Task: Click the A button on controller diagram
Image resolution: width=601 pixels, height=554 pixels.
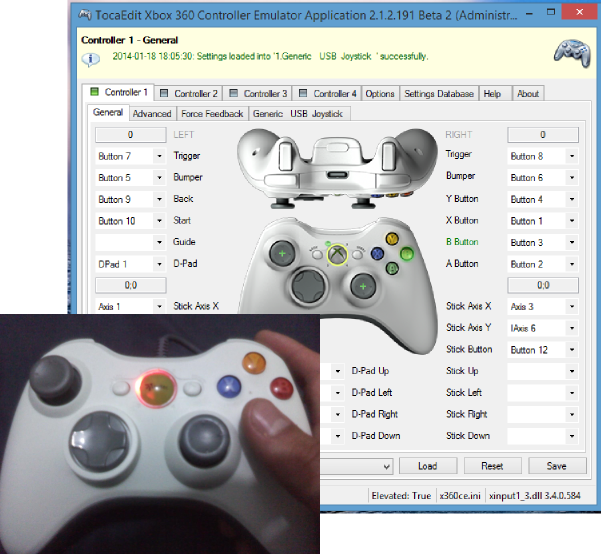Action: (392, 268)
